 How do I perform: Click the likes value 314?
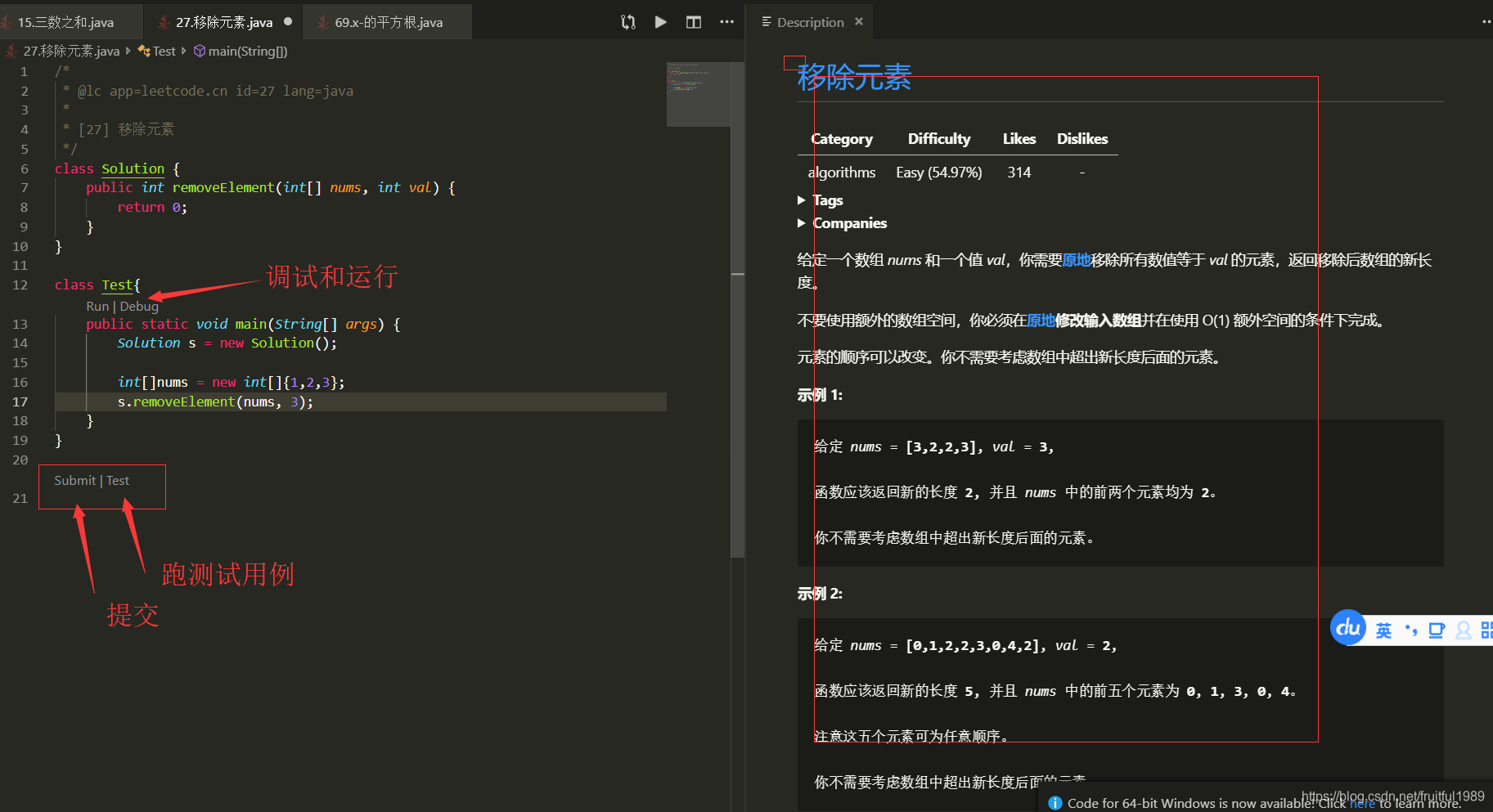(x=1019, y=173)
